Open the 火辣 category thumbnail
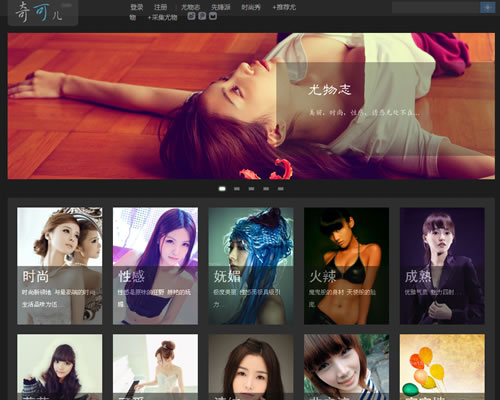Image resolution: width=500 pixels, height=400 pixels. (x=346, y=266)
